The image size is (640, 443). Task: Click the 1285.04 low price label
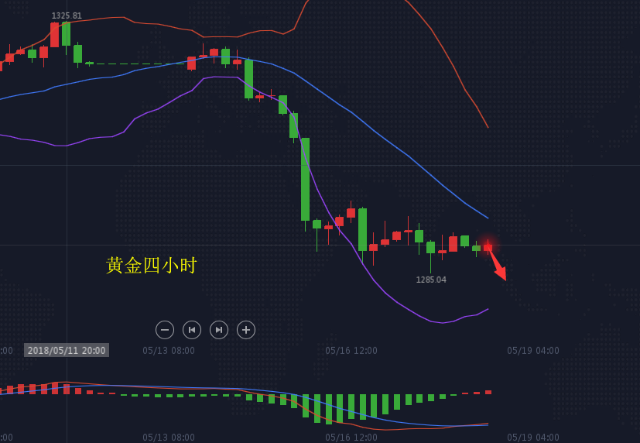click(431, 280)
